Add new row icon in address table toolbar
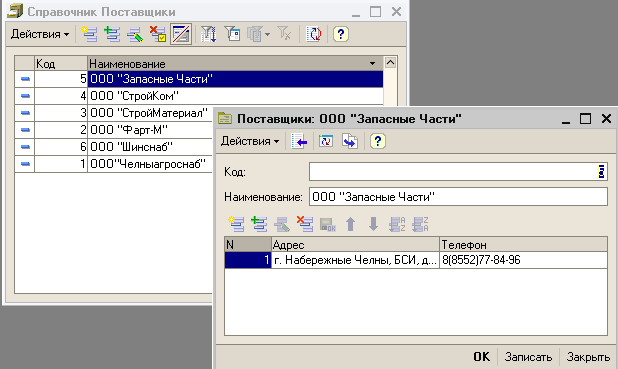 point(236,224)
